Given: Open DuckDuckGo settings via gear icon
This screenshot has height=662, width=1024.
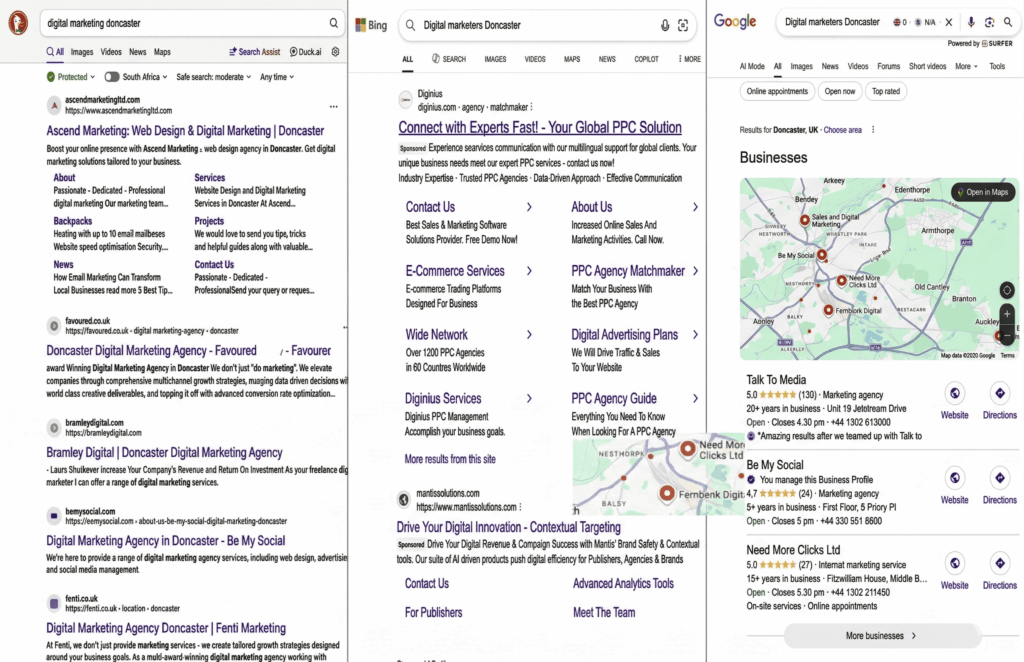Looking at the screenshot, I should pyautogui.click(x=336, y=50).
